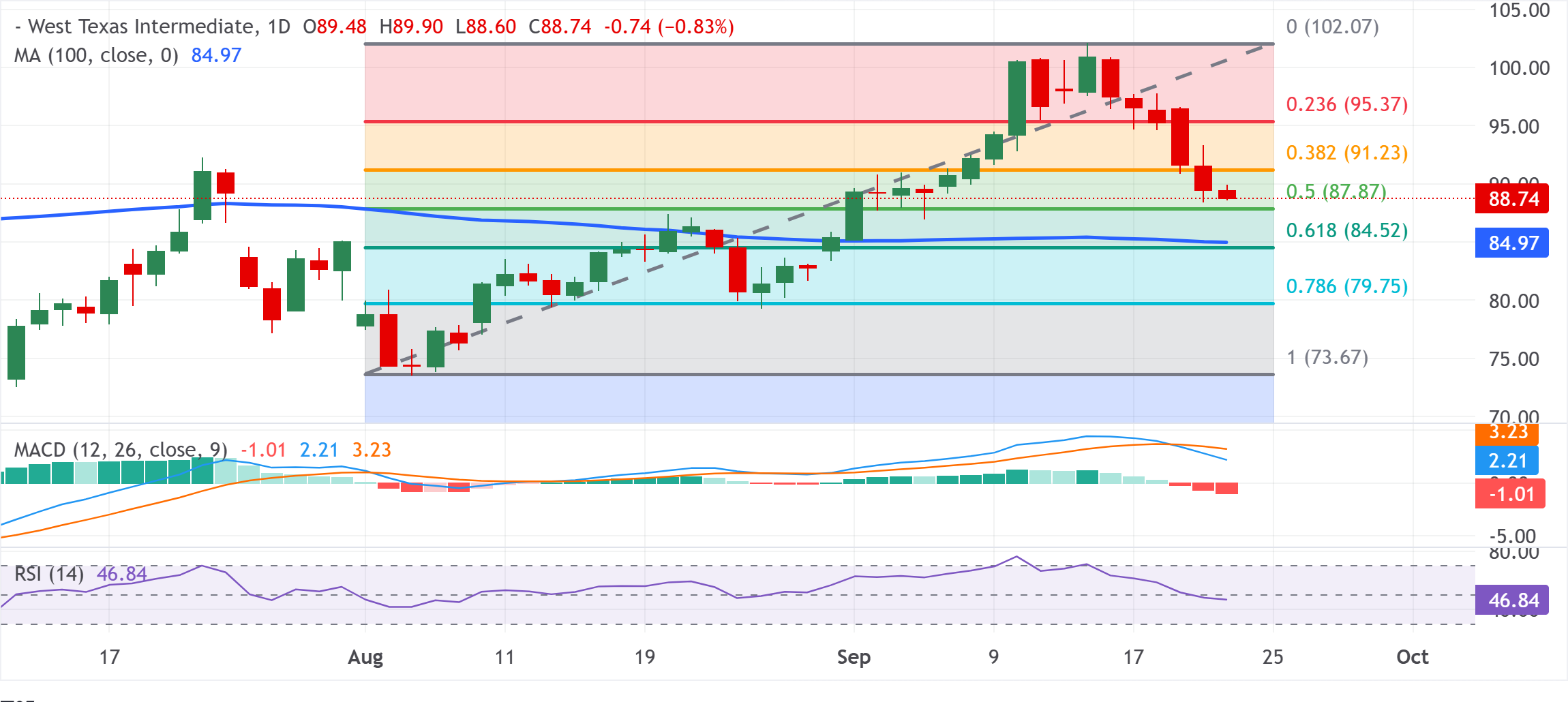Click the close price C88.74
Image resolution: width=1568 pixels, height=702 pixels.
[x=560, y=27]
